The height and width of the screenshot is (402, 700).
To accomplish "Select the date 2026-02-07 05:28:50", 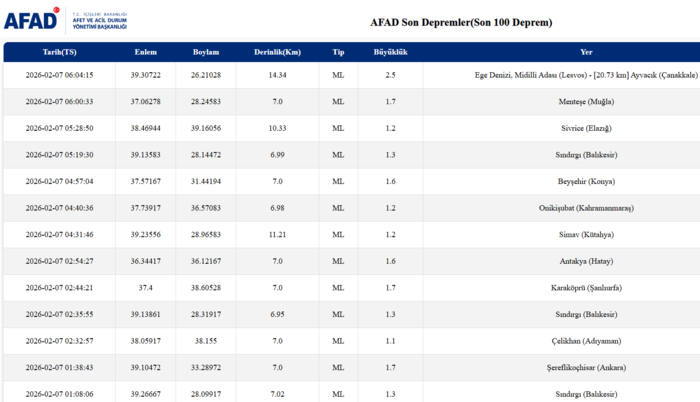I will click(59, 128).
